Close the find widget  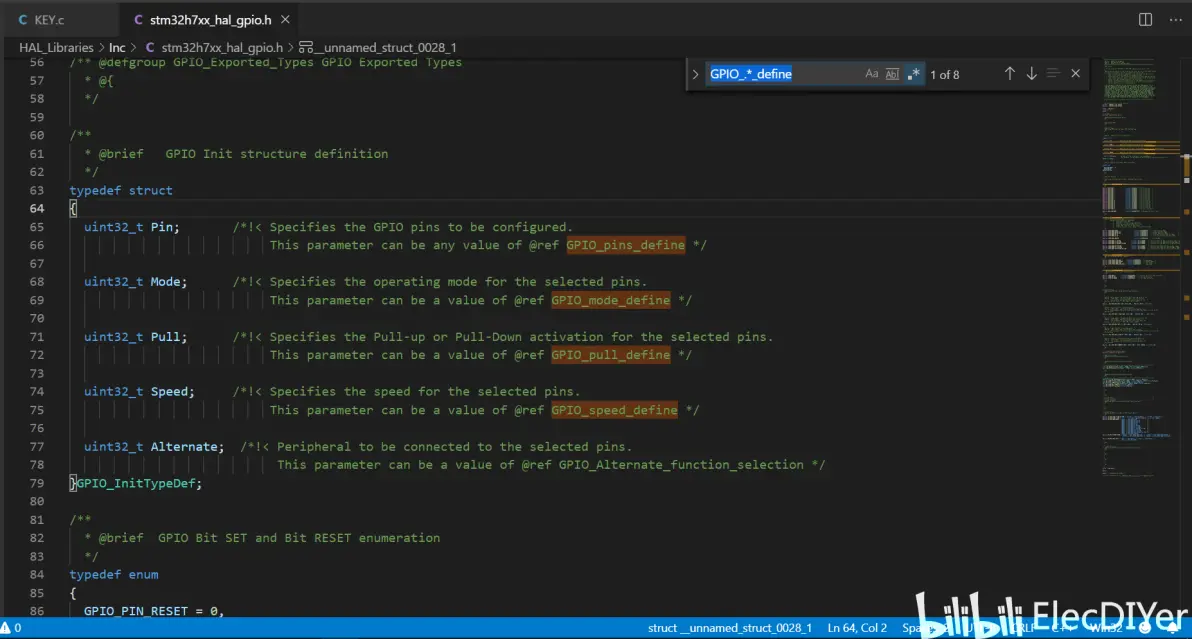point(1076,74)
